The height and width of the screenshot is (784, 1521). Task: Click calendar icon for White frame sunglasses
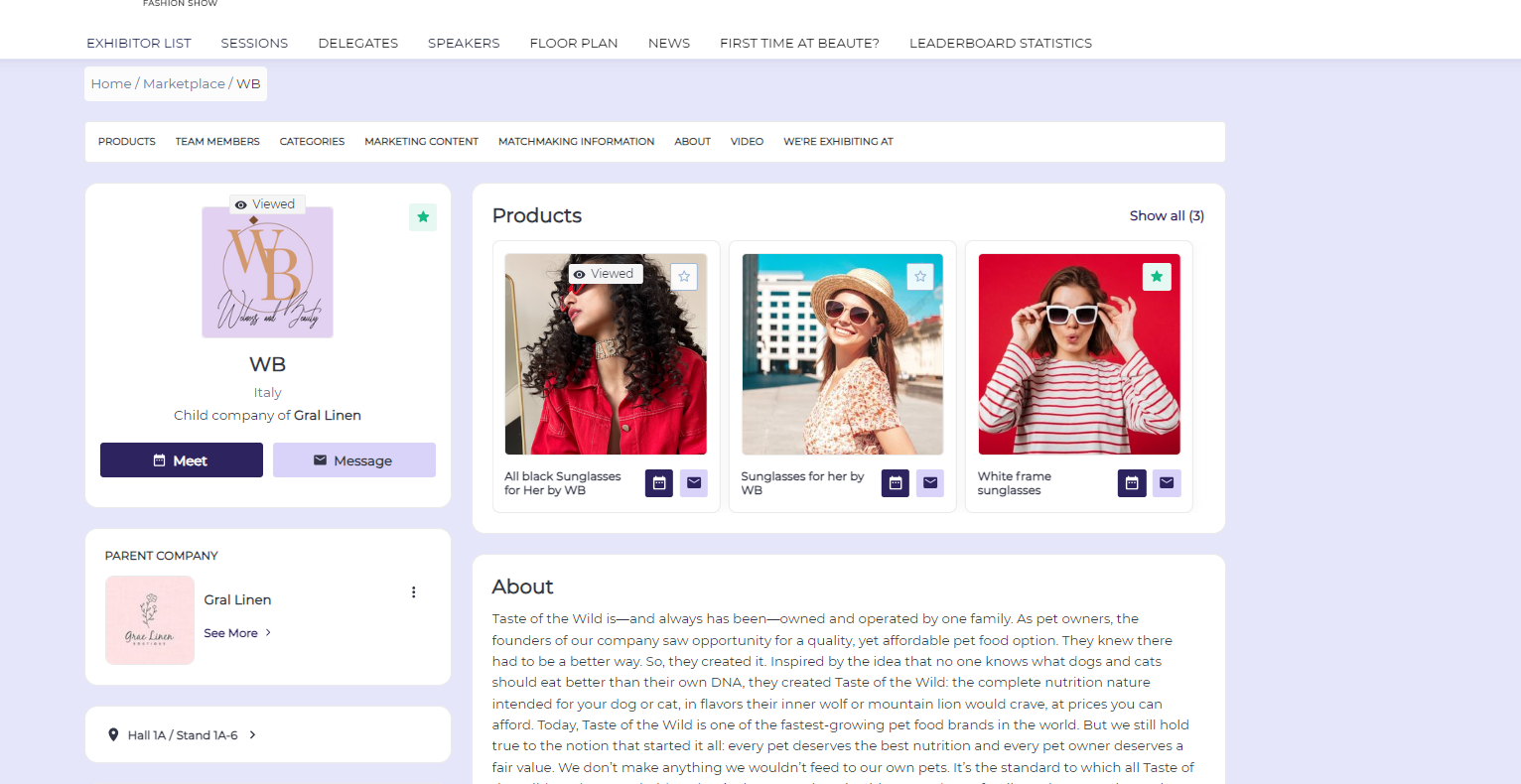pos(1132,483)
